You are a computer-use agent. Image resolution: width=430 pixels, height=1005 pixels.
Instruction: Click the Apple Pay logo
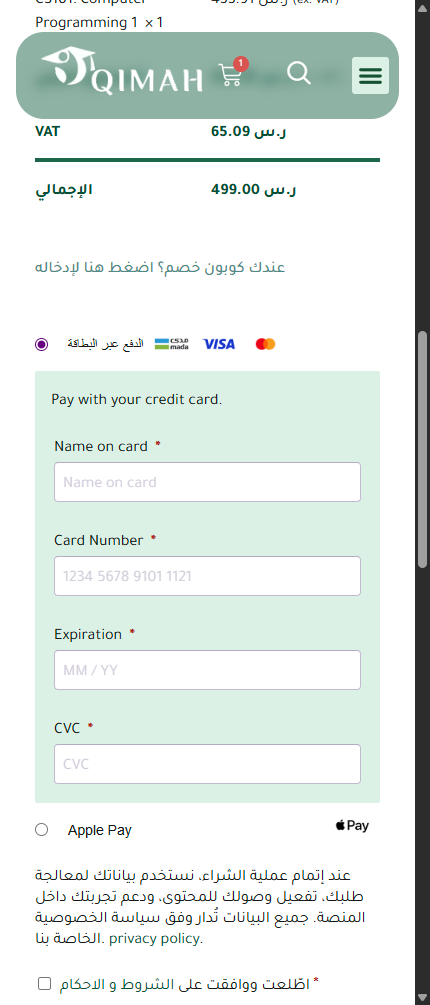click(x=352, y=826)
